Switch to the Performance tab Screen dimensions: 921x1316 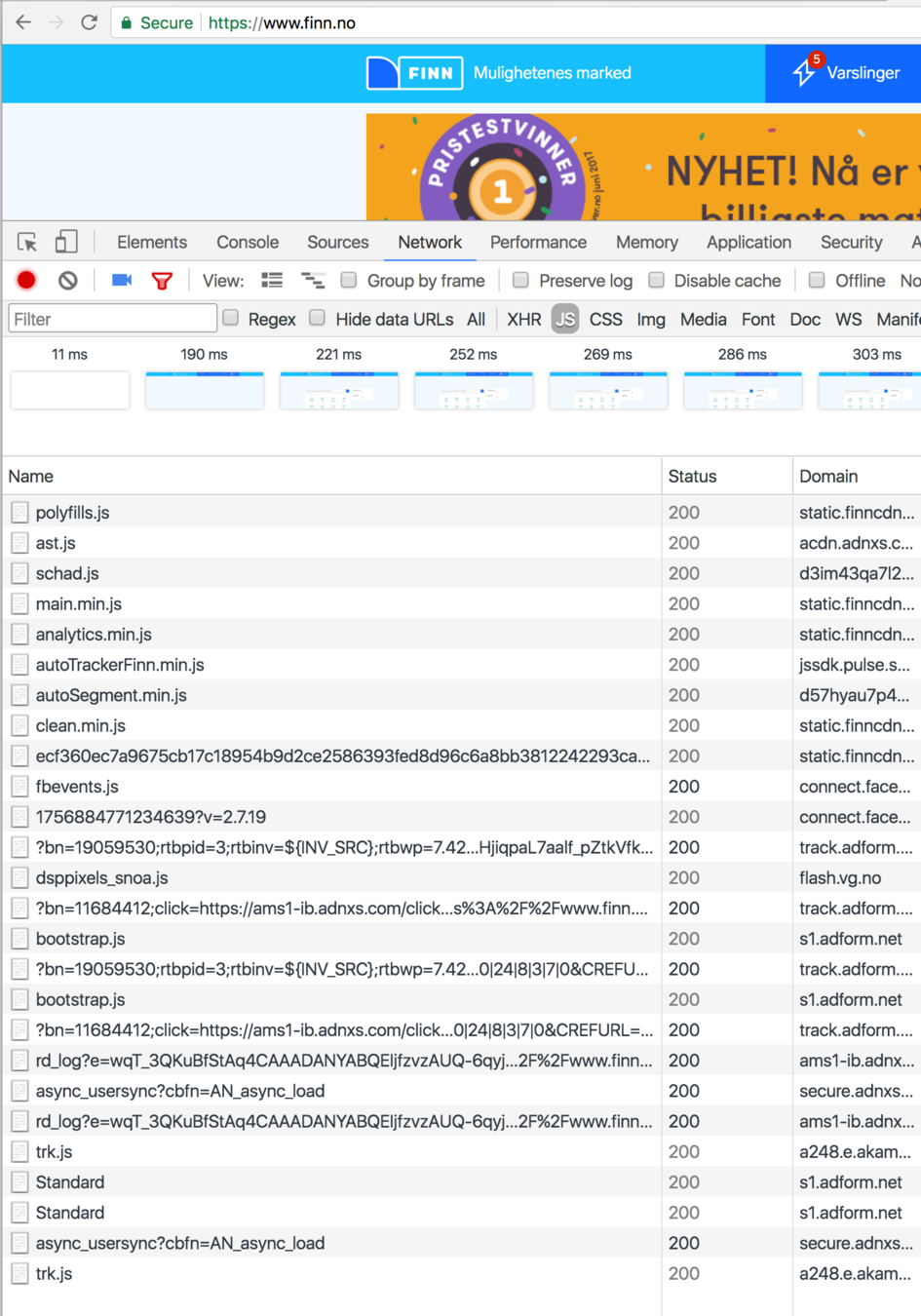tap(538, 242)
